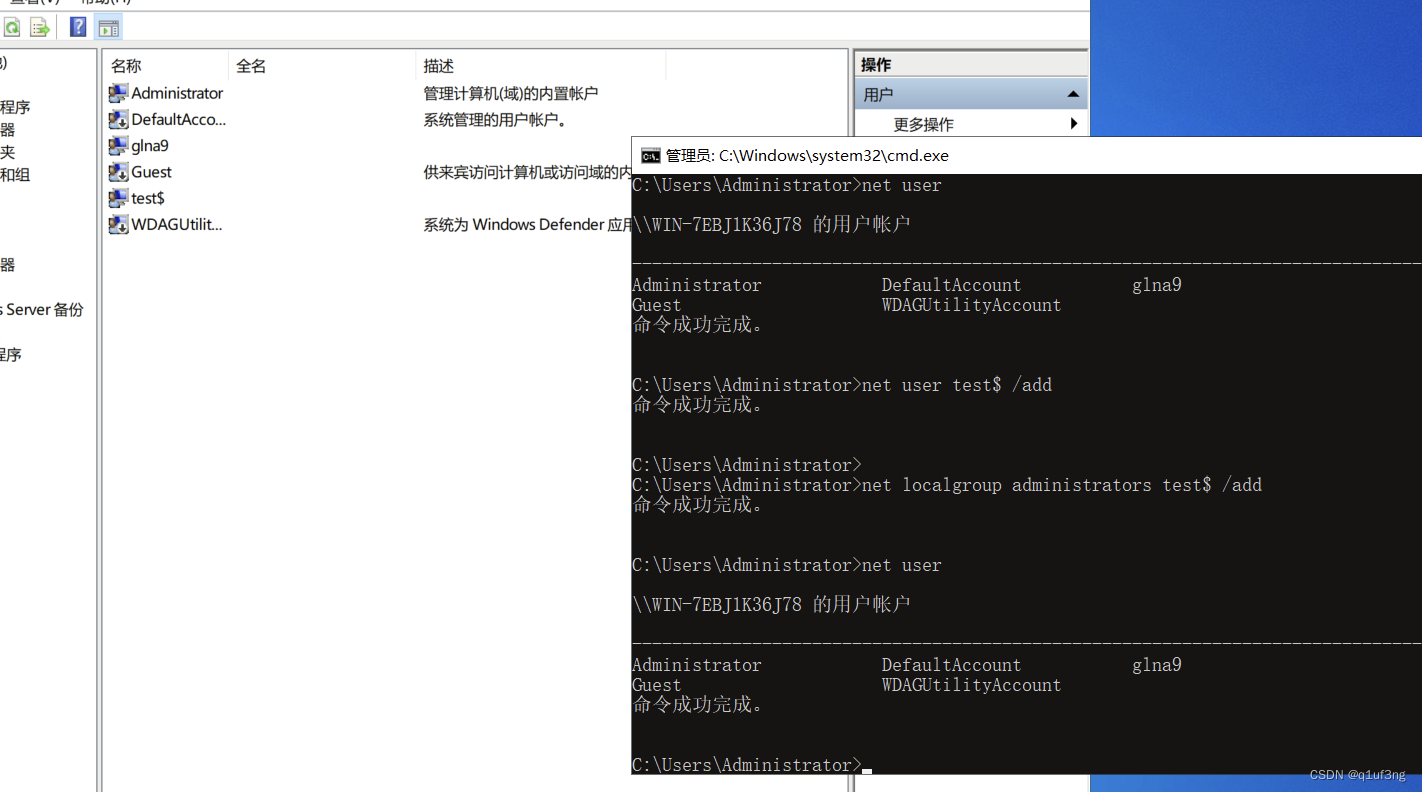This screenshot has height=792, width=1422.
Task: Select the Guest user name
Action: [151, 172]
